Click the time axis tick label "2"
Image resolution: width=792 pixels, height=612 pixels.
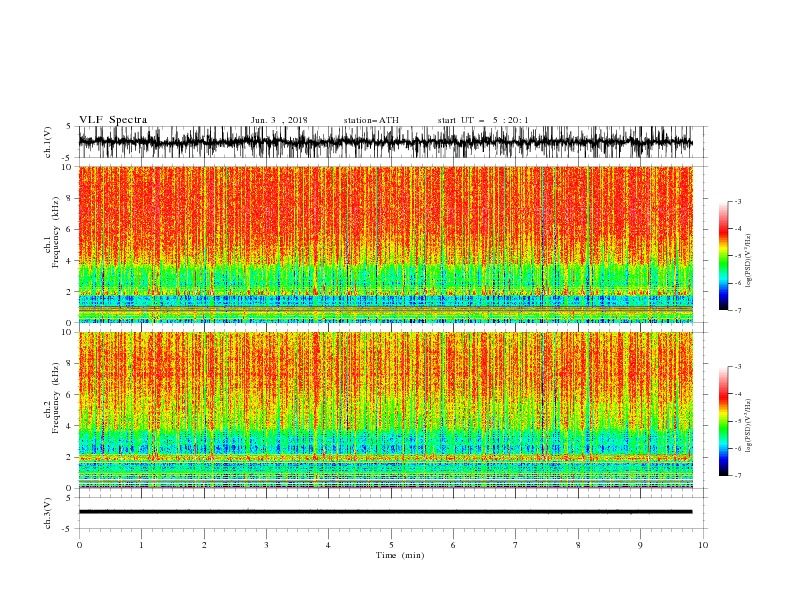tap(204, 545)
